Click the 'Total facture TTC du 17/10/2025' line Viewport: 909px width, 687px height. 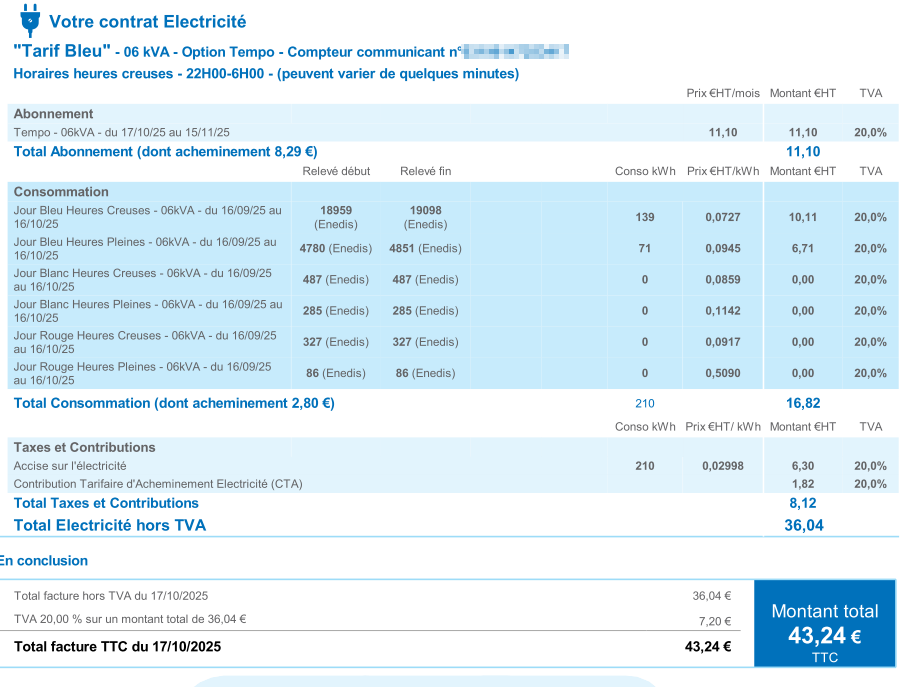coord(118,647)
